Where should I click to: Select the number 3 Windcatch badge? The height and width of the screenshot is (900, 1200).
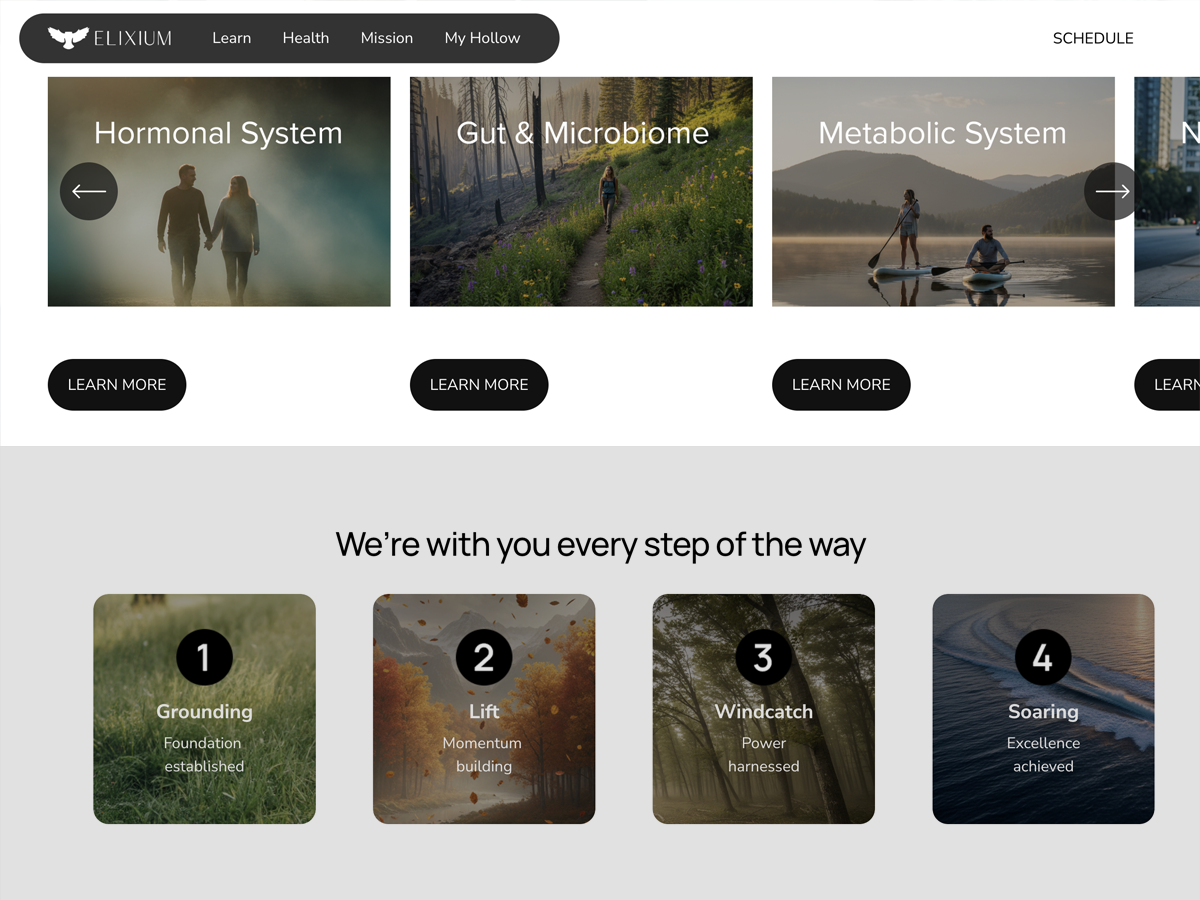[x=763, y=657]
